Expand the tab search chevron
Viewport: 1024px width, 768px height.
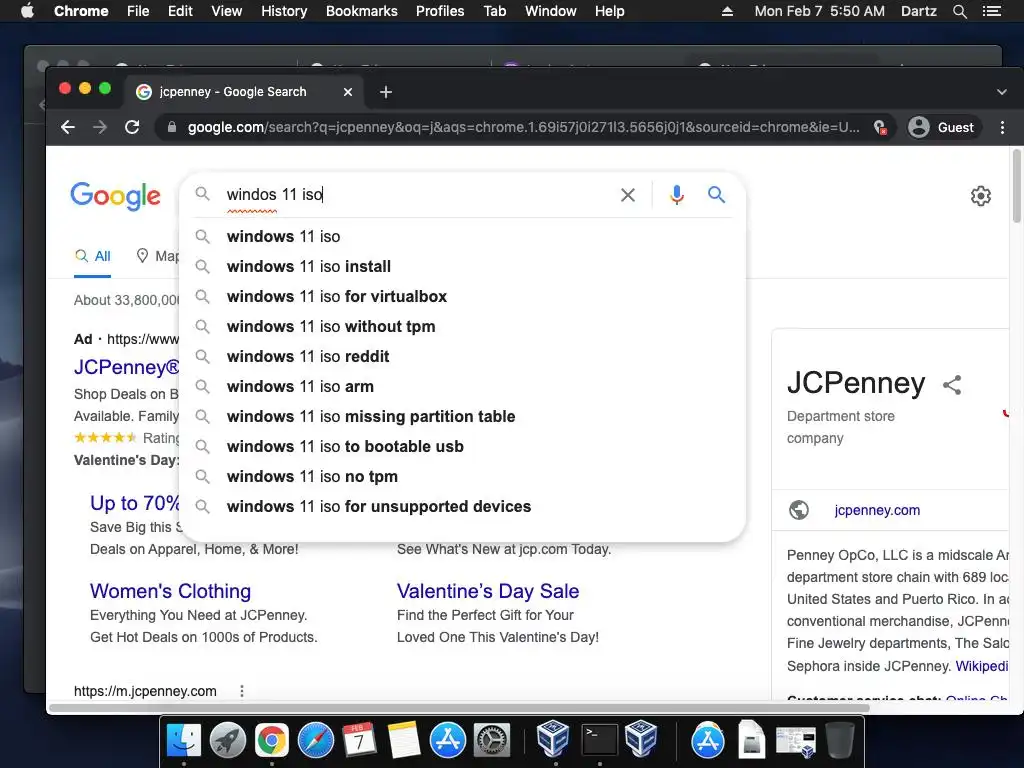click(1002, 92)
